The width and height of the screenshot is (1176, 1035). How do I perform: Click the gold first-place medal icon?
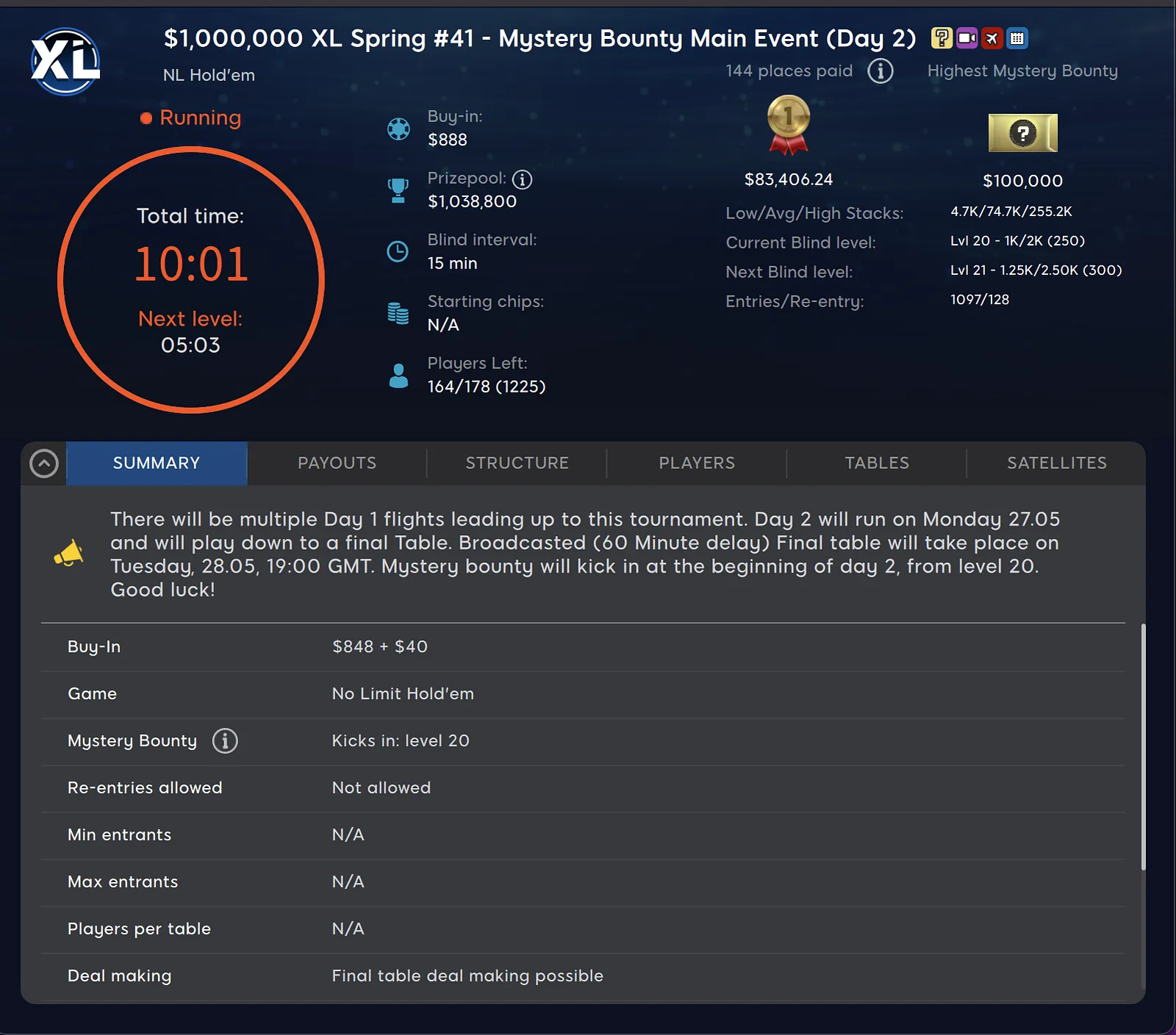[788, 124]
